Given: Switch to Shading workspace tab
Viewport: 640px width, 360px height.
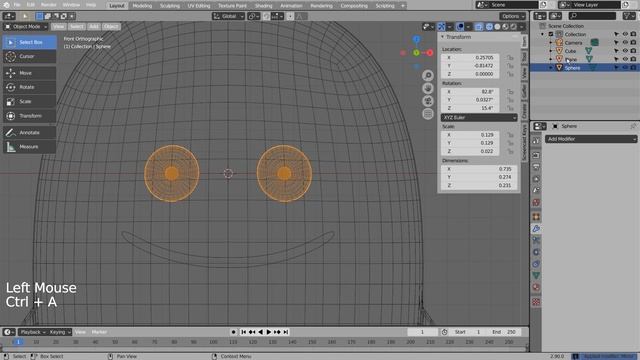Looking at the screenshot, I should pos(263,6).
